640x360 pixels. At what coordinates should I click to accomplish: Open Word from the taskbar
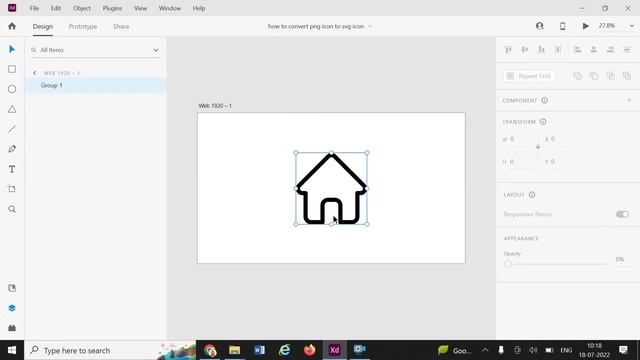[x=259, y=350]
